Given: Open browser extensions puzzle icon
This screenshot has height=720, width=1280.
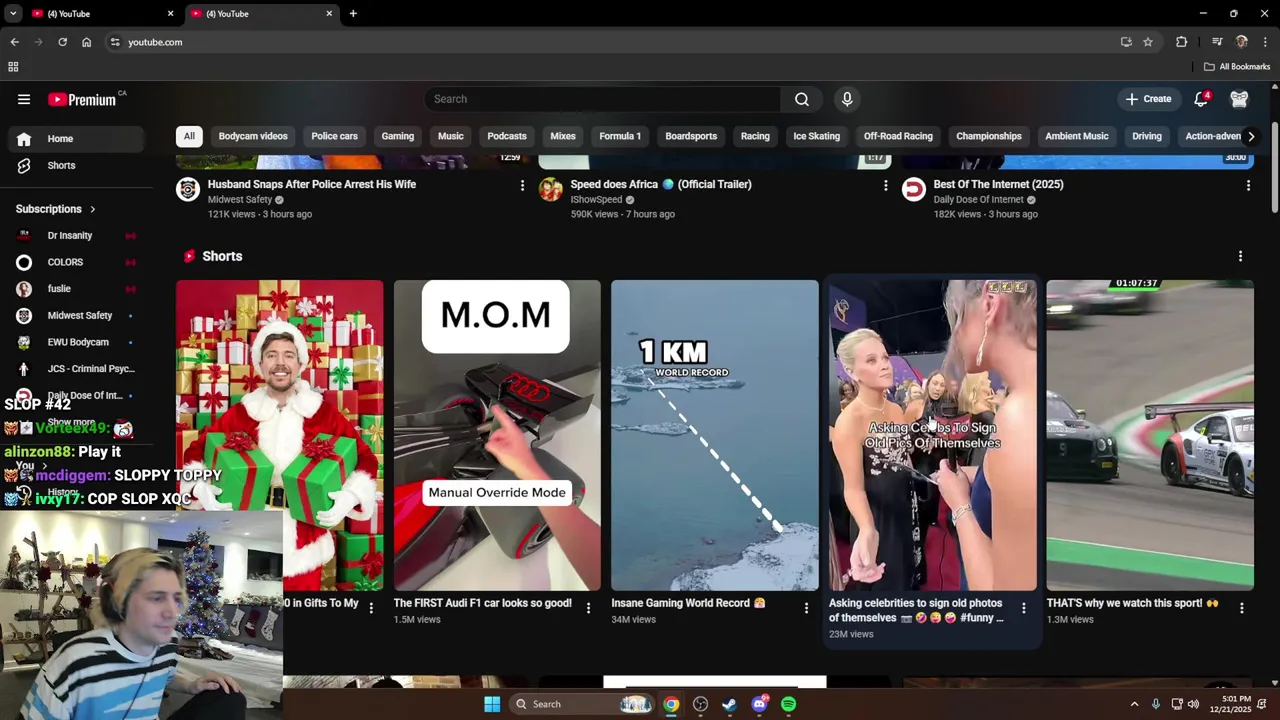Looking at the screenshot, I should pos(1181,42).
